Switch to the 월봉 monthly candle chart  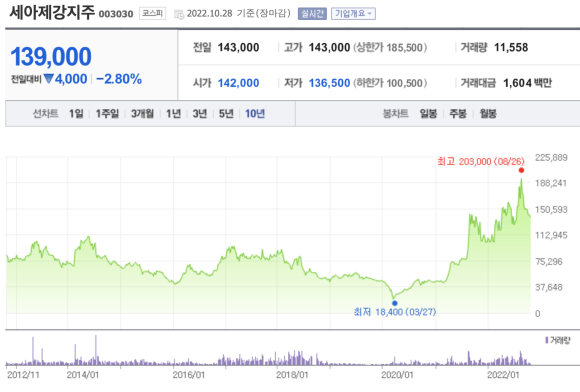click(488, 114)
